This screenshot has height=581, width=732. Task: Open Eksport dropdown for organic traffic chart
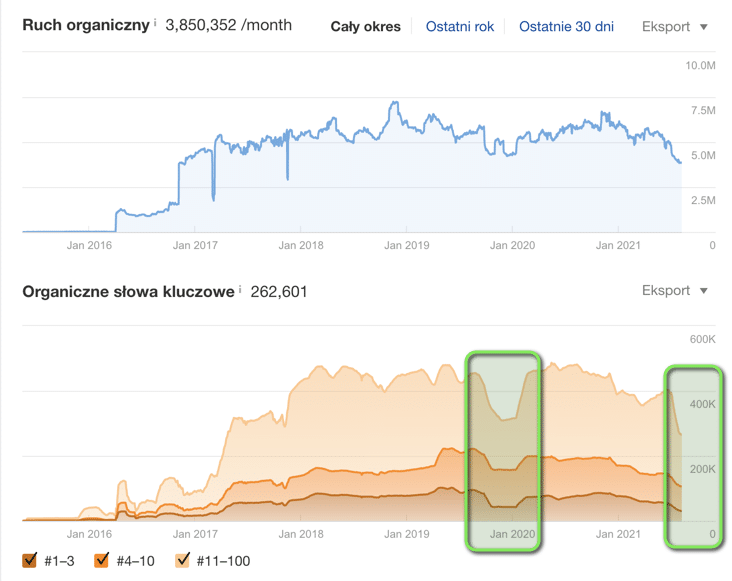pos(674,26)
